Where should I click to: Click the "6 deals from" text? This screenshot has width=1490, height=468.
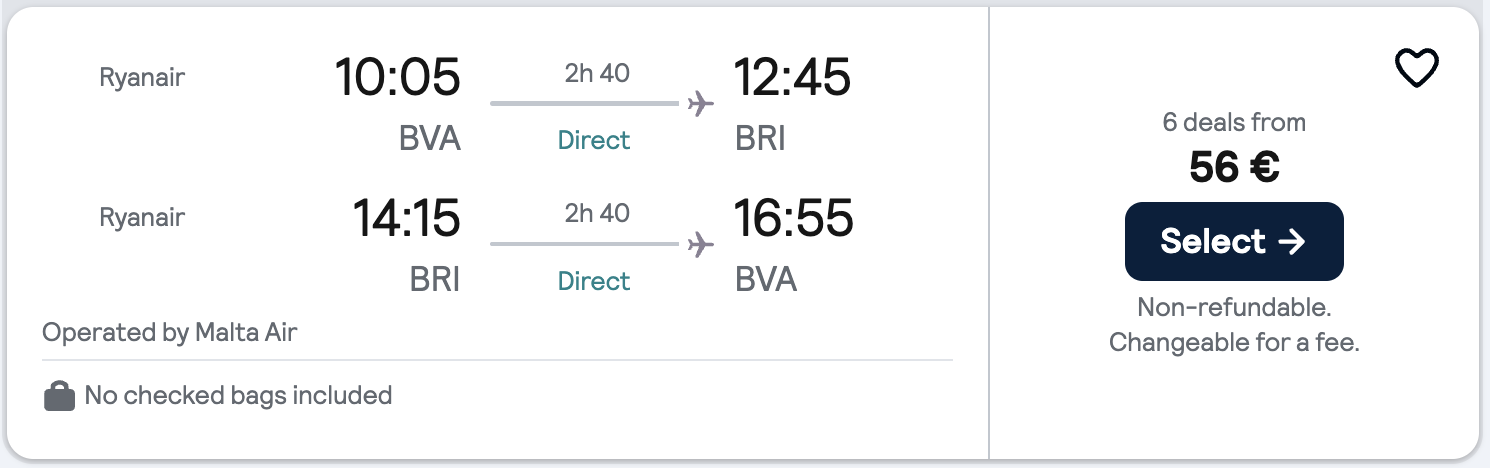tap(1234, 123)
